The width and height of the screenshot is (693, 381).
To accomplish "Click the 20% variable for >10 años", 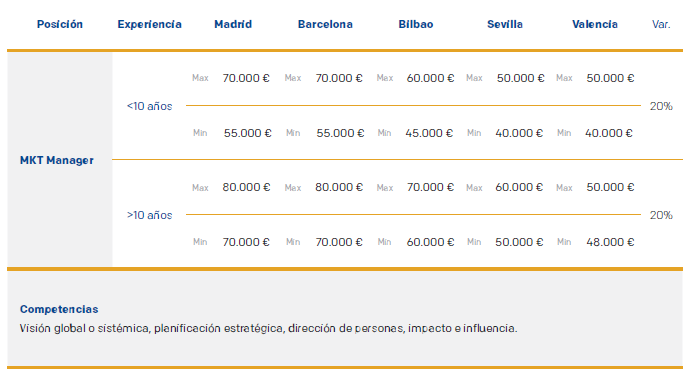I will (661, 215).
